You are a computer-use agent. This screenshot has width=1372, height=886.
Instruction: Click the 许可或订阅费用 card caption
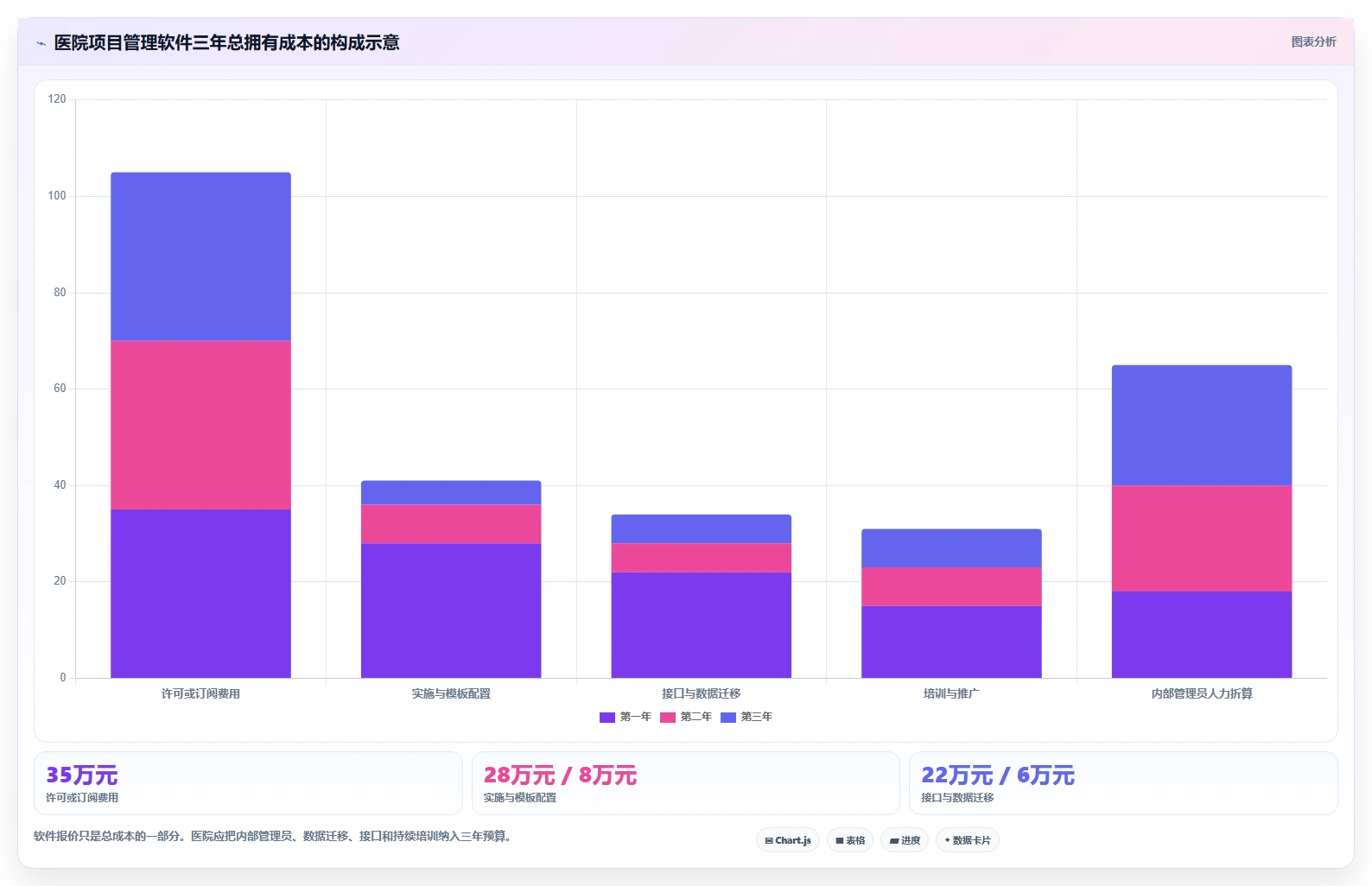click(x=82, y=798)
